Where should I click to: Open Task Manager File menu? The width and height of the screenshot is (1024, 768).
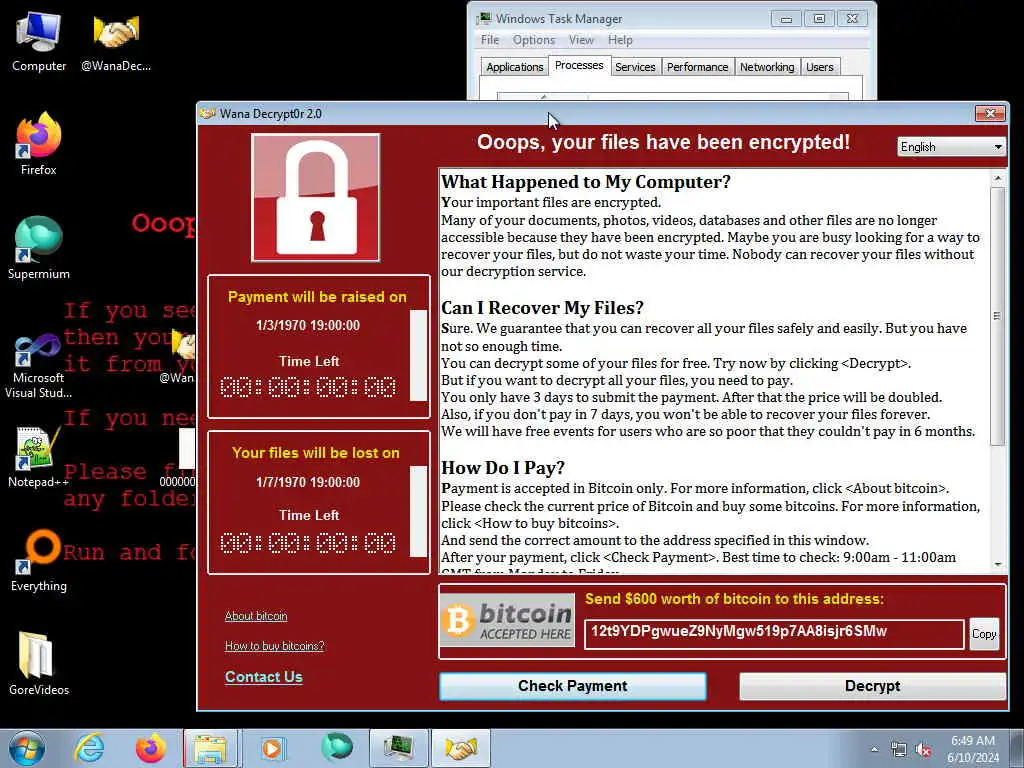point(490,40)
